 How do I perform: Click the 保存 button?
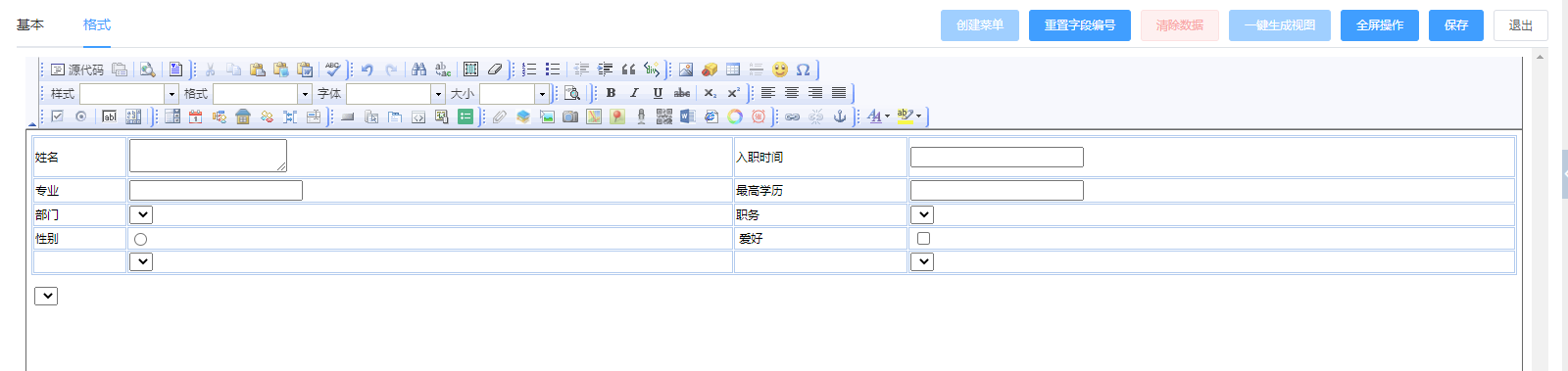coord(1456,25)
